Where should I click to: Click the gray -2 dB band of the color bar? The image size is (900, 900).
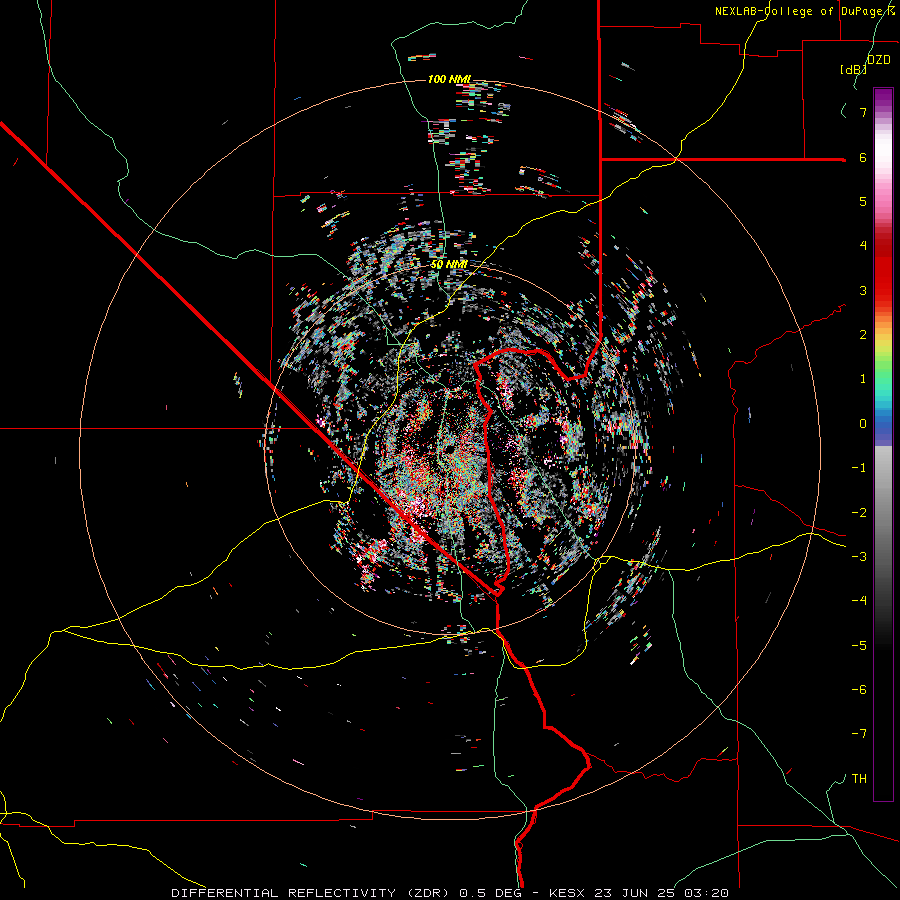(x=883, y=513)
